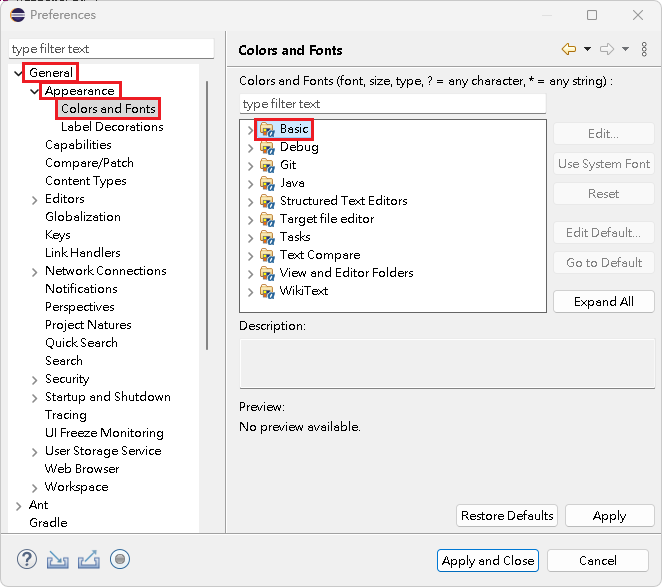The height and width of the screenshot is (587, 662).
Task: Select Structured Text Editors category
Action: (x=343, y=201)
